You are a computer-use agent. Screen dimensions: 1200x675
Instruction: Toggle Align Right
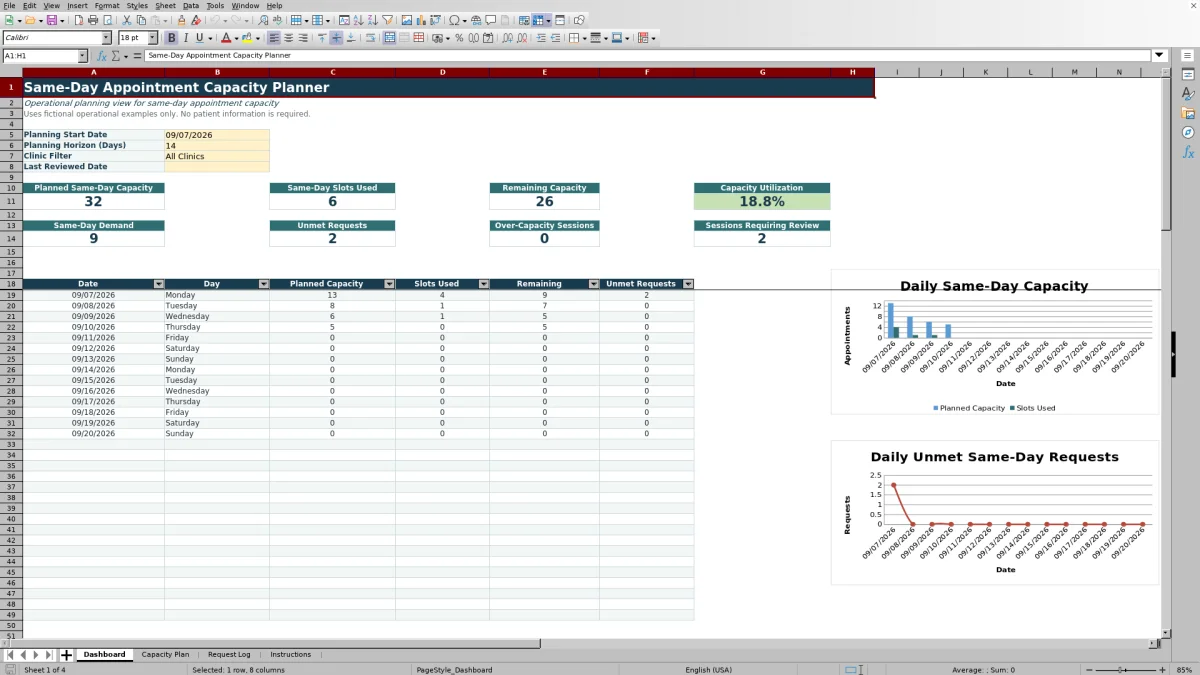coord(302,38)
